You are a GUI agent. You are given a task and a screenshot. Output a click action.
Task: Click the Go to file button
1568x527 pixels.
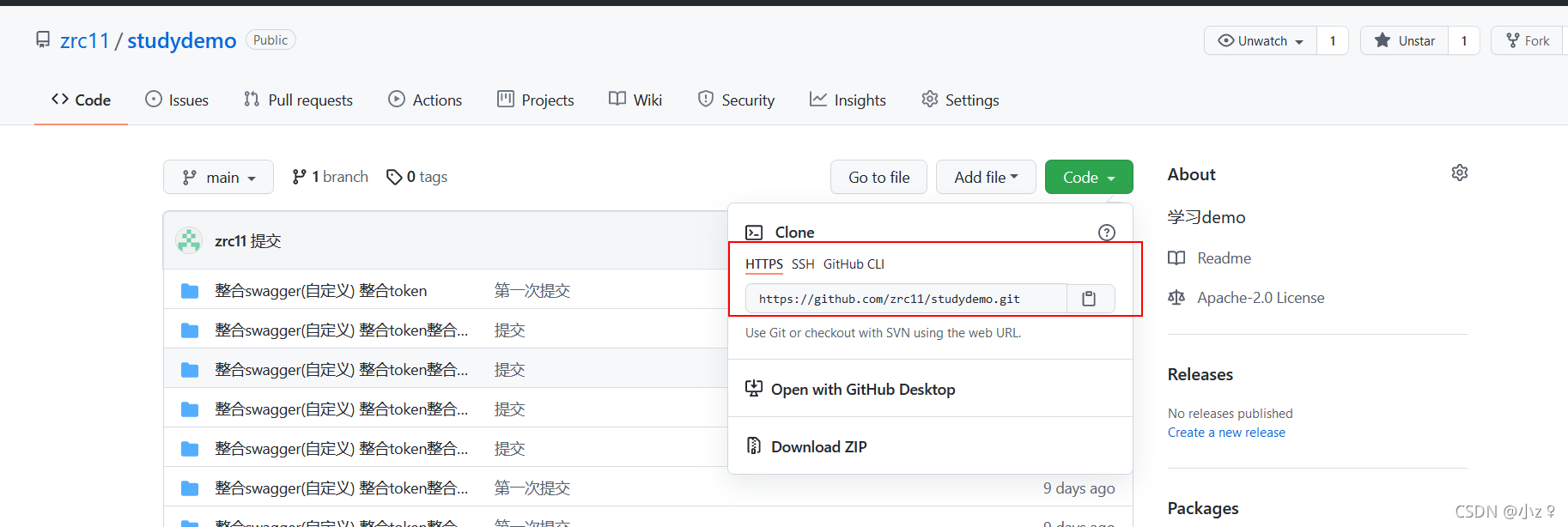click(878, 177)
